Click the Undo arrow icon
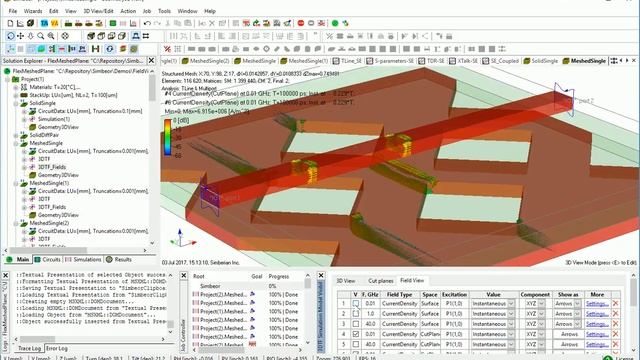The width and height of the screenshot is (640, 360). [x=147, y=23]
